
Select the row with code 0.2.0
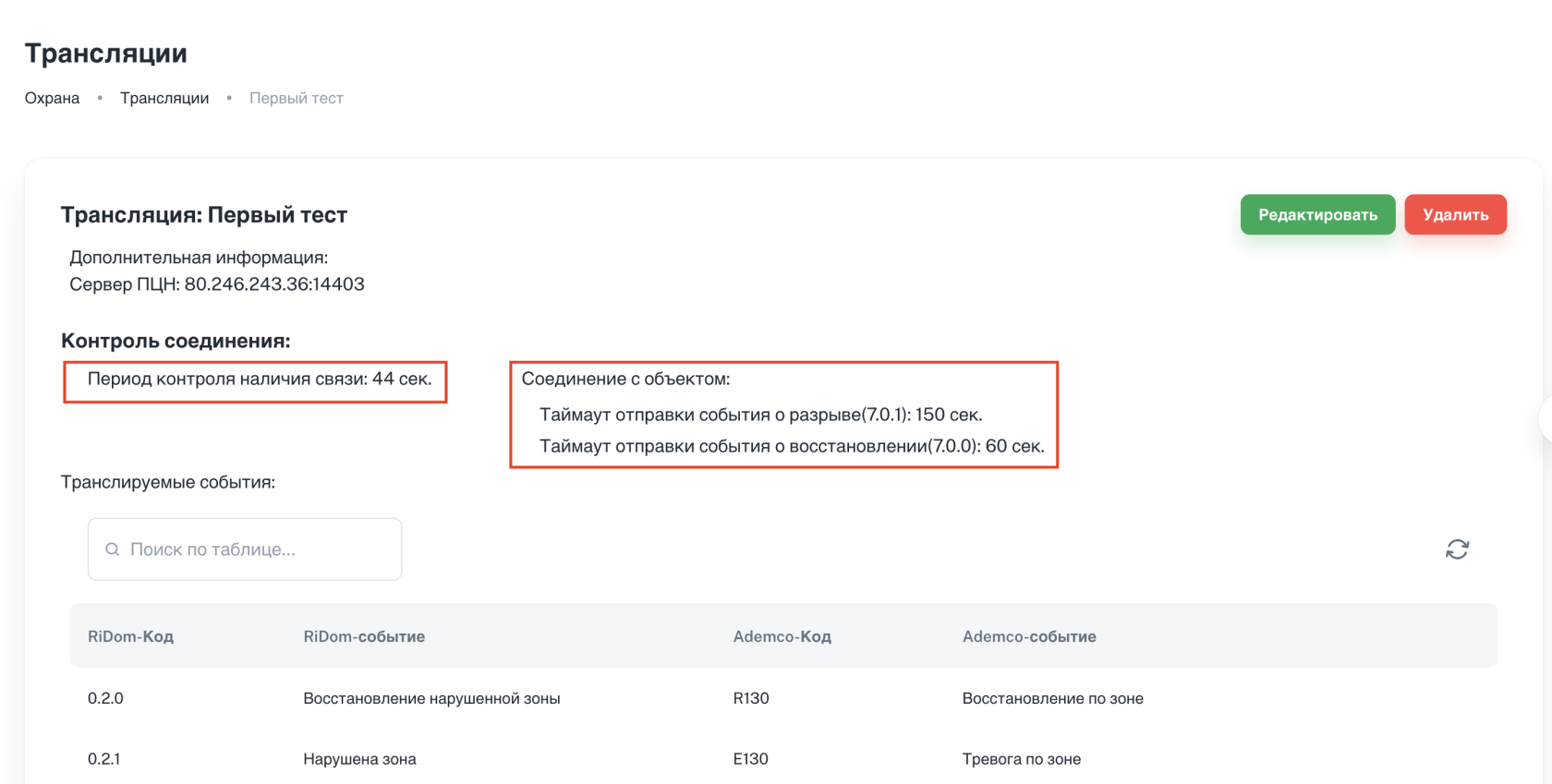[105, 698]
